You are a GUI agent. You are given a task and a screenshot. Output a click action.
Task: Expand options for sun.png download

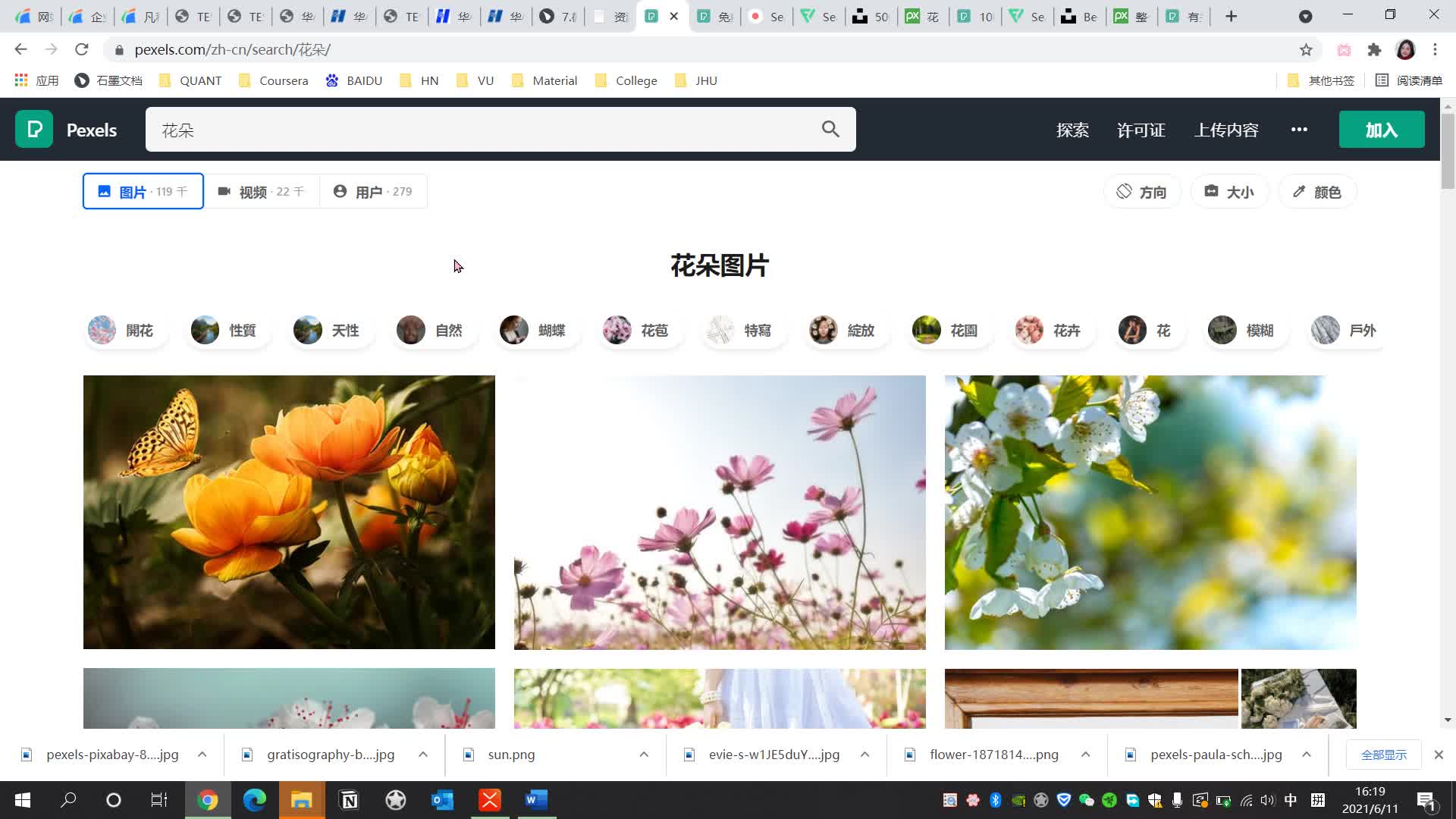click(x=644, y=755)
